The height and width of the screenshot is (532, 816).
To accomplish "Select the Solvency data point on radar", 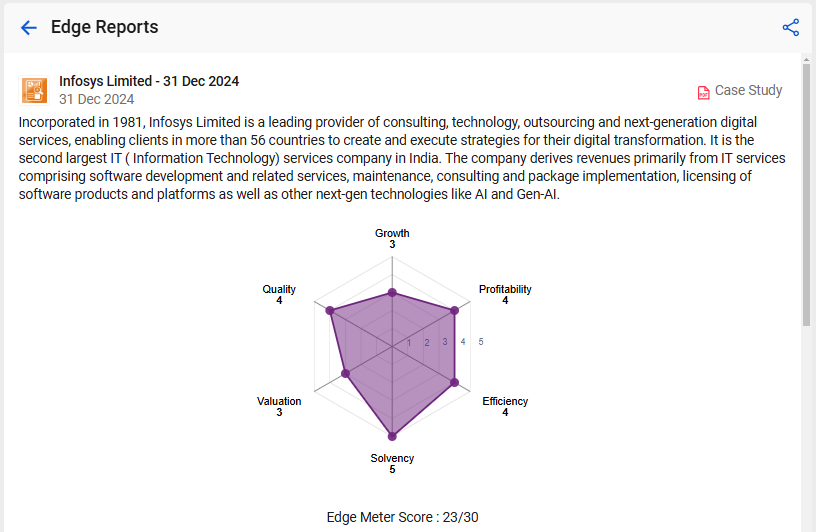I will click(x=392, y=436).
